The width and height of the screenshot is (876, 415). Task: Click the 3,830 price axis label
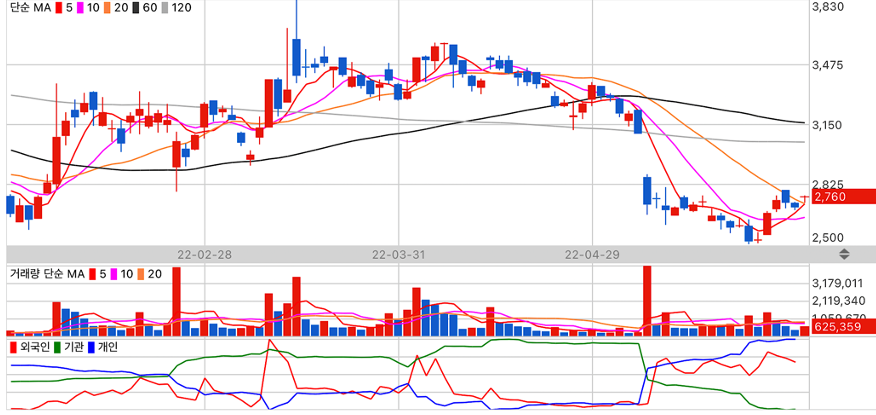830,6
